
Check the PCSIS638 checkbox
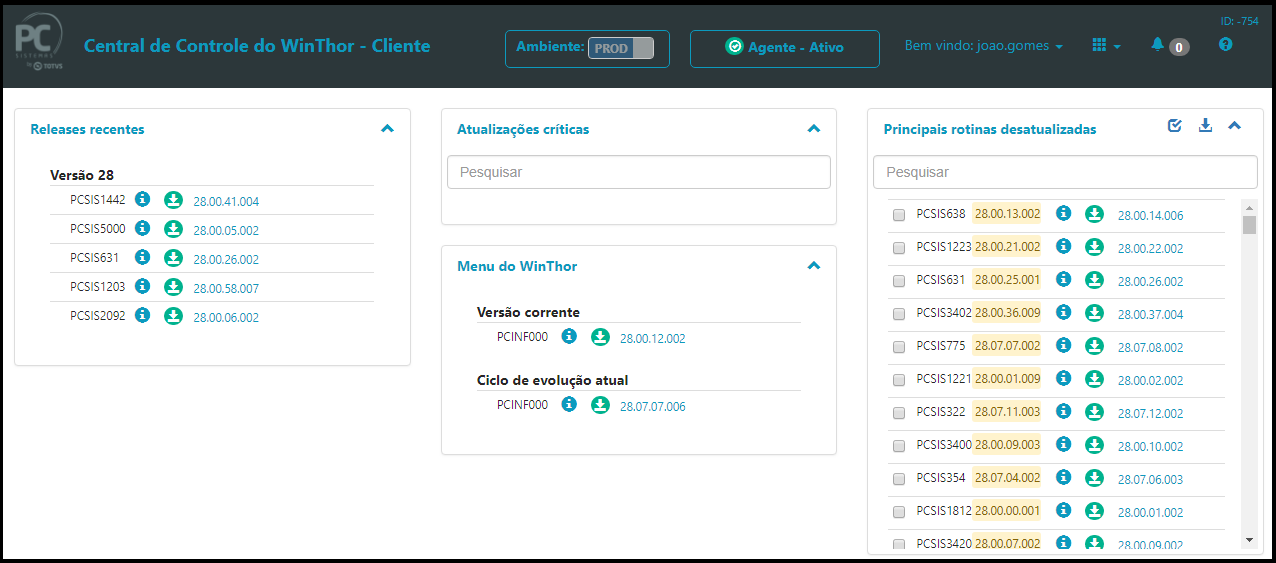(x=898, y=215)
